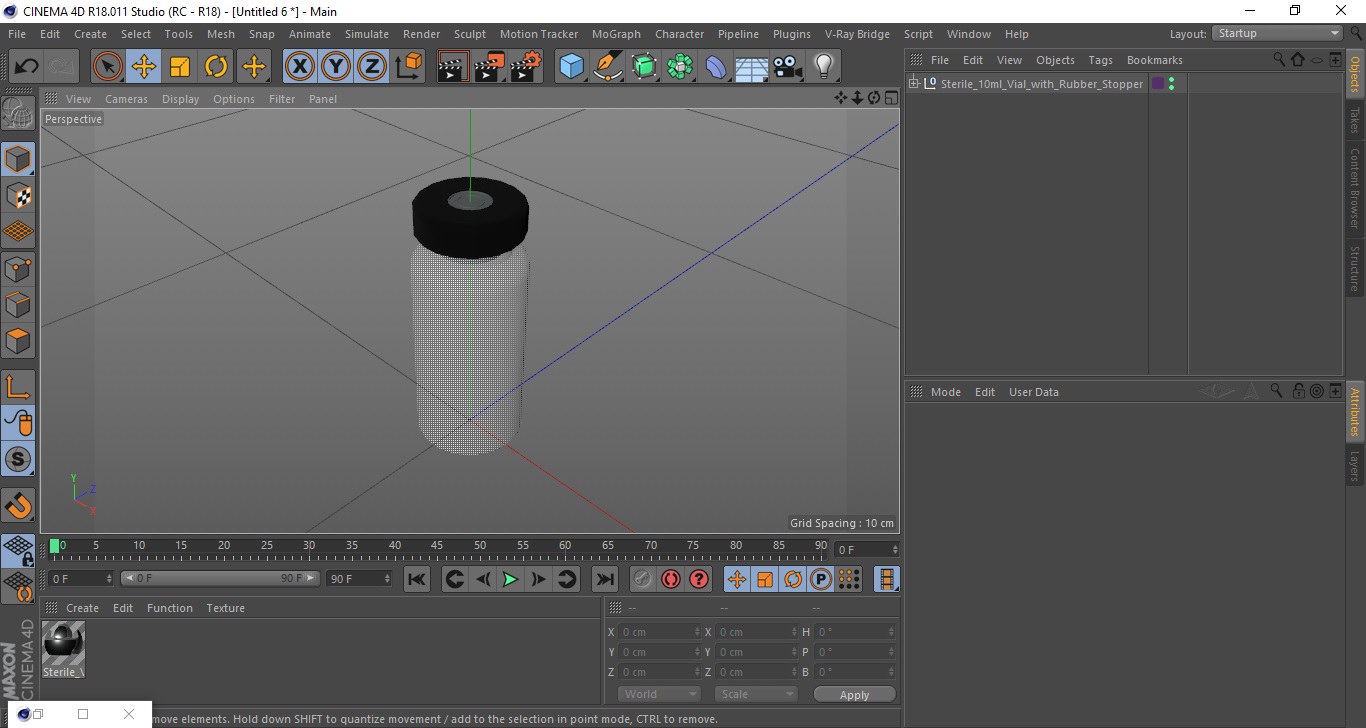Click frame 45 on the timeline ruler
Screen dimensions: 1366x728
pos(438,548)
